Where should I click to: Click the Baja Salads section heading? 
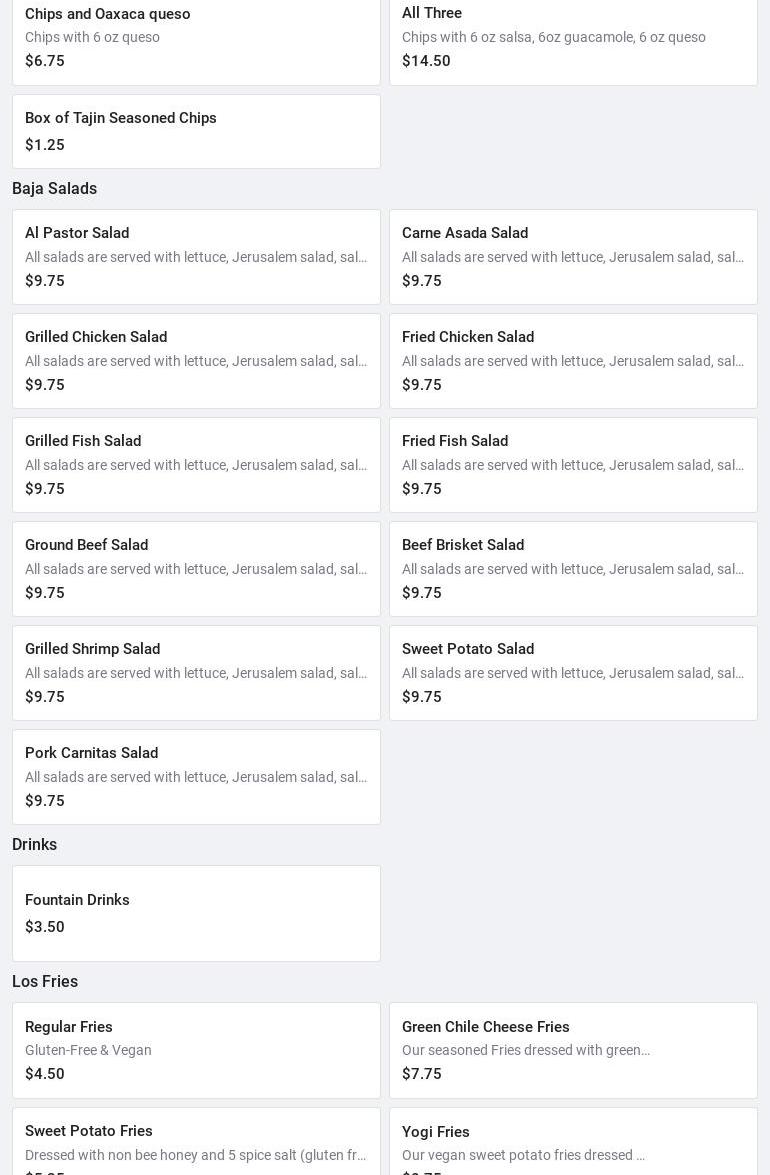[x=55, y=189]
